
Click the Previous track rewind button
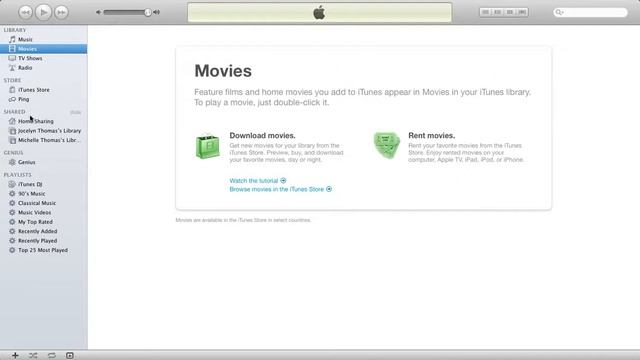(25, 12)
